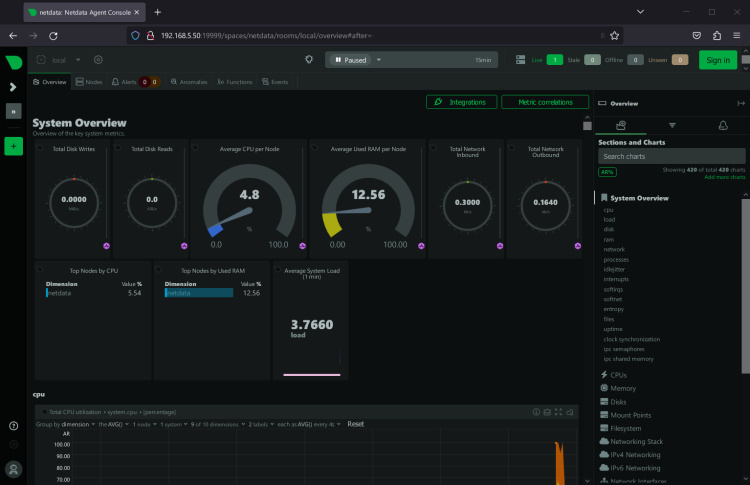Switch to the Anomalies tab
Screen dimensions: 750x485
[x=188, y=82]
